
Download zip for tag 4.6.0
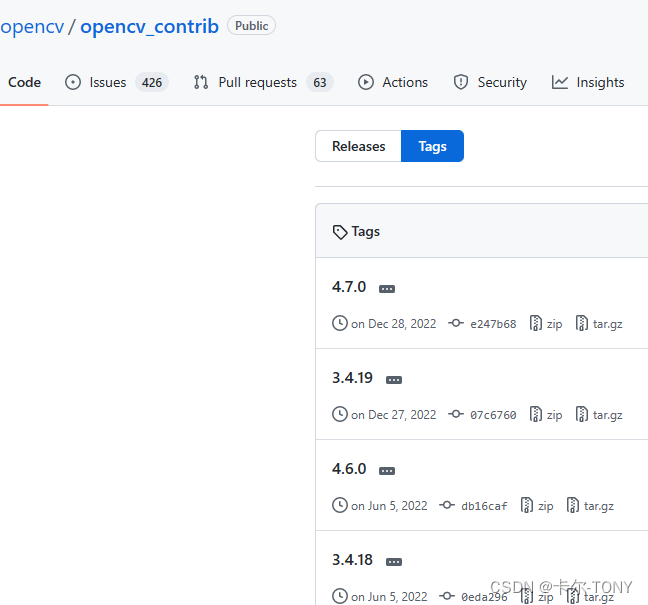(546, 506)
